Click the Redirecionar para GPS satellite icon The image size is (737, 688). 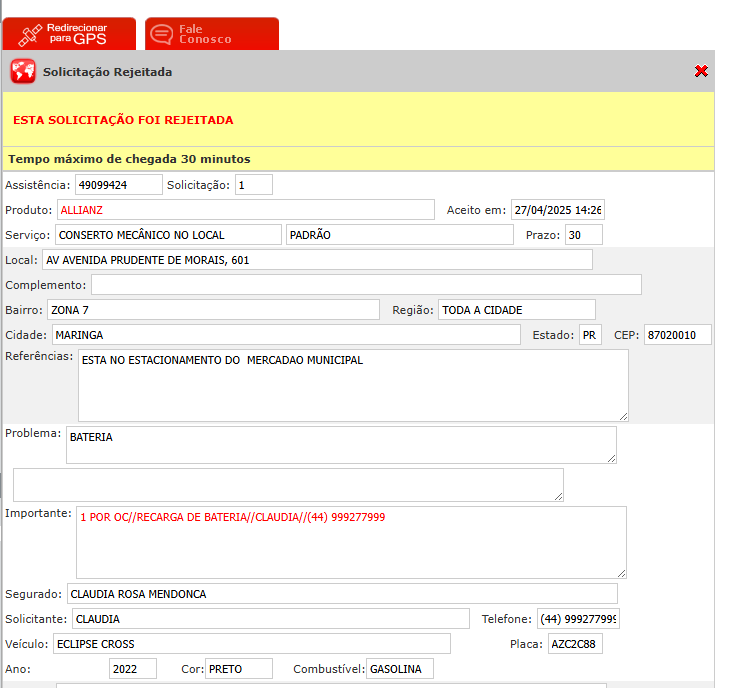(31, 34)
